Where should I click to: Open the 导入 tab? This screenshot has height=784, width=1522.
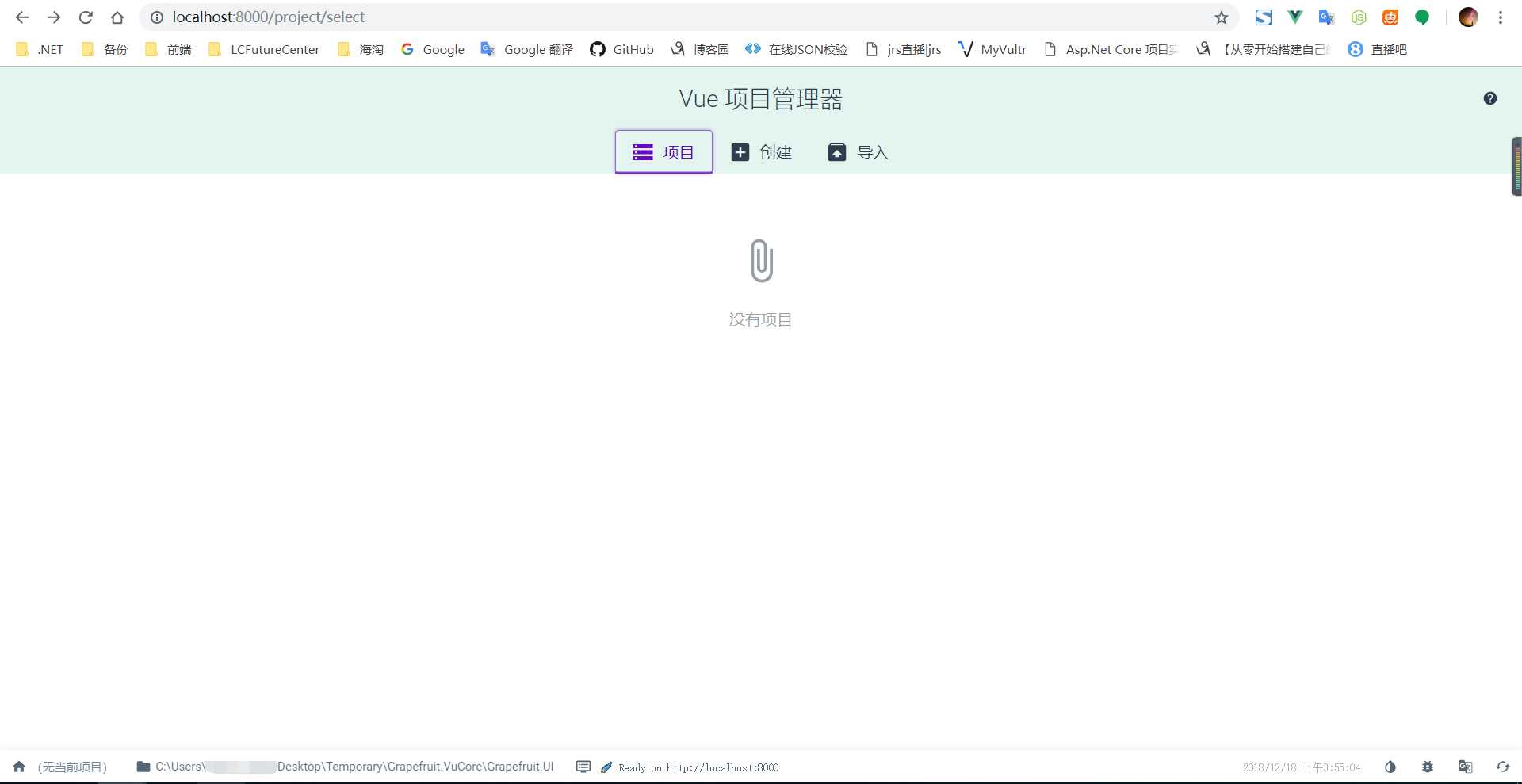click(858, 151)
